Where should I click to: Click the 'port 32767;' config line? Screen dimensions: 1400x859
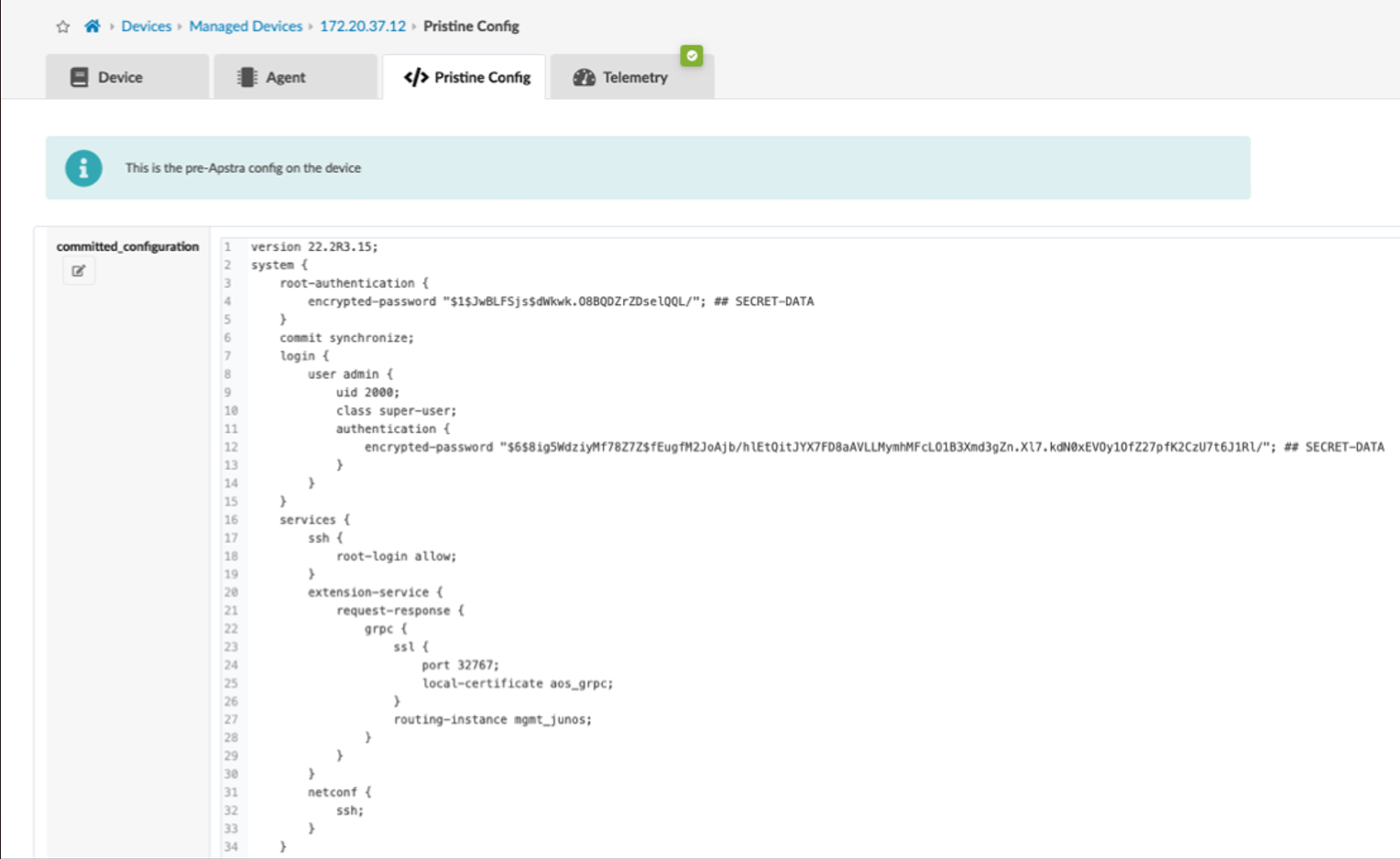coord(460,666)
